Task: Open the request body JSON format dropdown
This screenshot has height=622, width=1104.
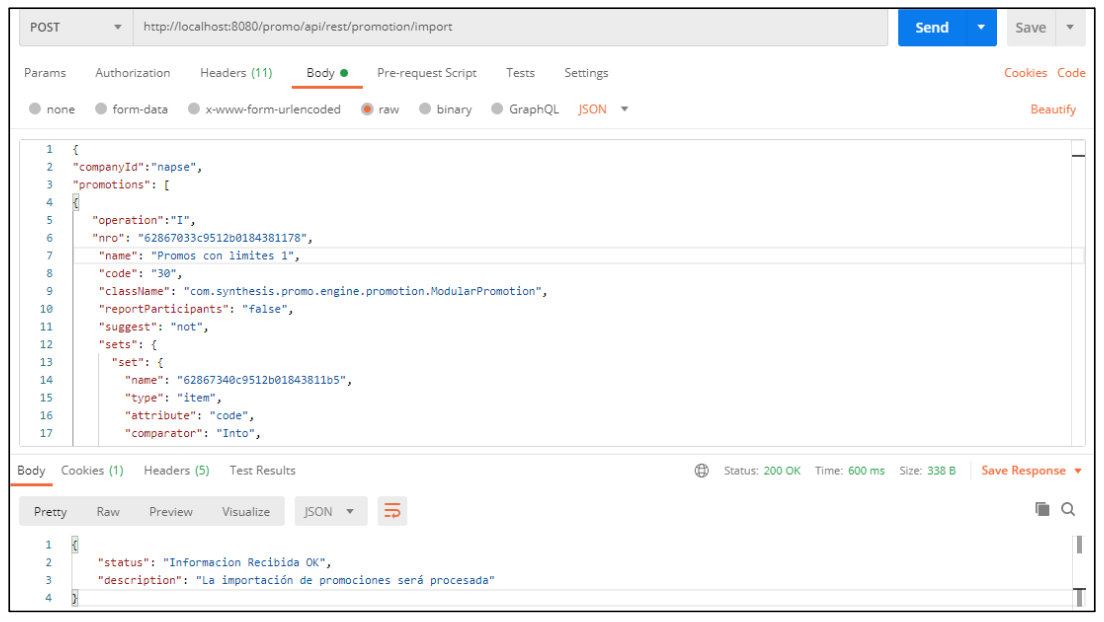Action: click(x=603, y=109)
